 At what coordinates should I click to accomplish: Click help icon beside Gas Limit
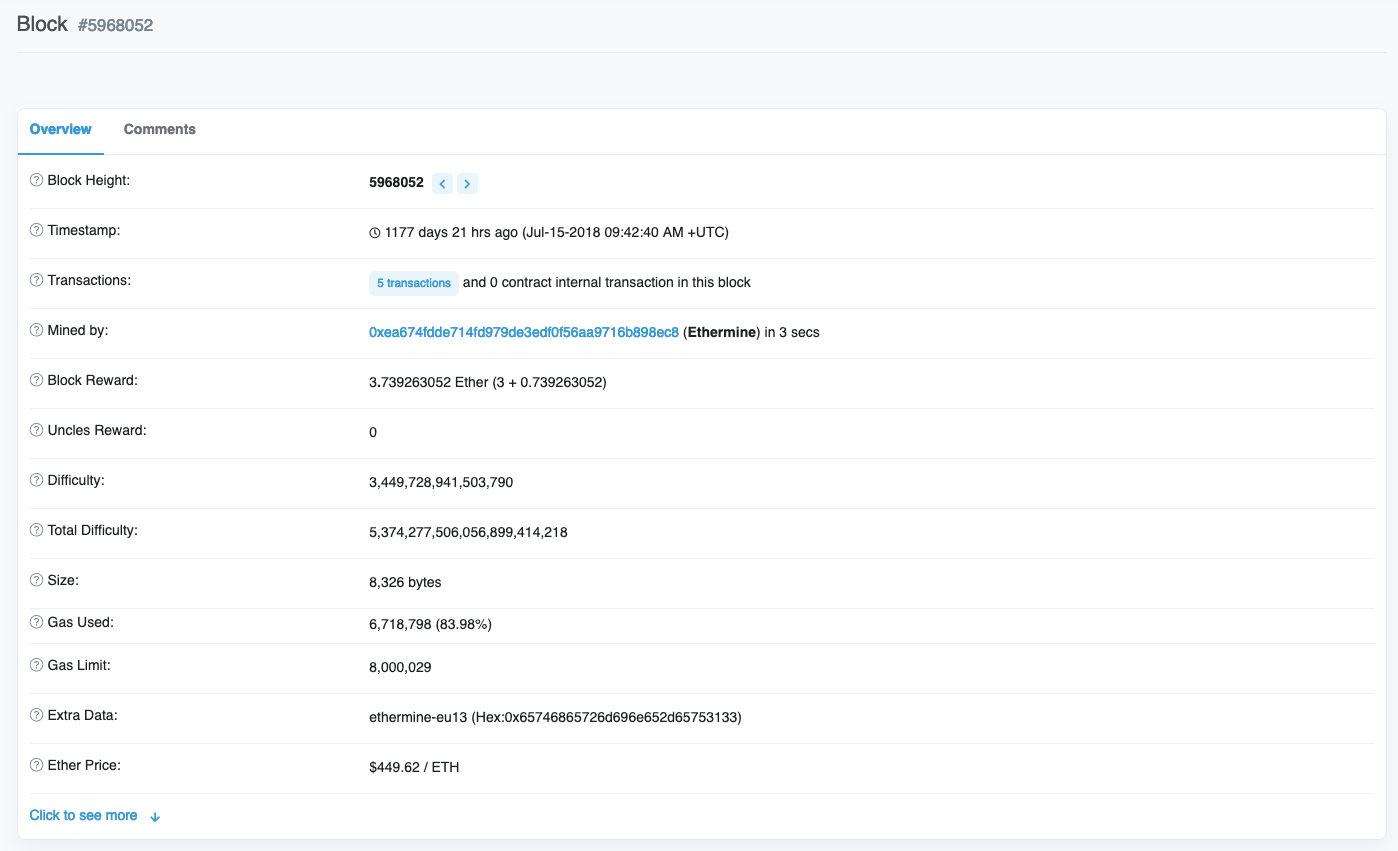(x=37, y=666)
